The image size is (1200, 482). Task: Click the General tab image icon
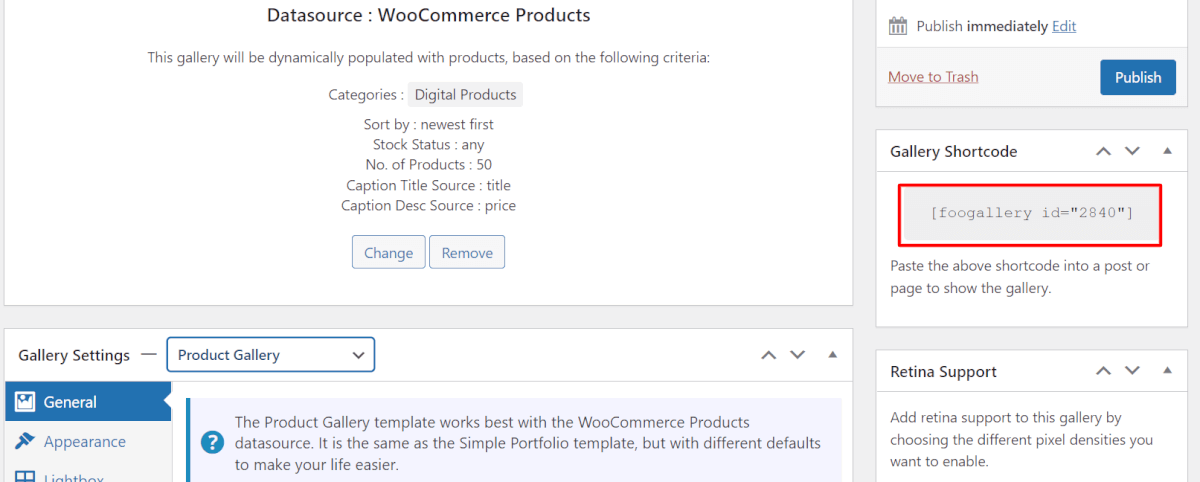25,402
